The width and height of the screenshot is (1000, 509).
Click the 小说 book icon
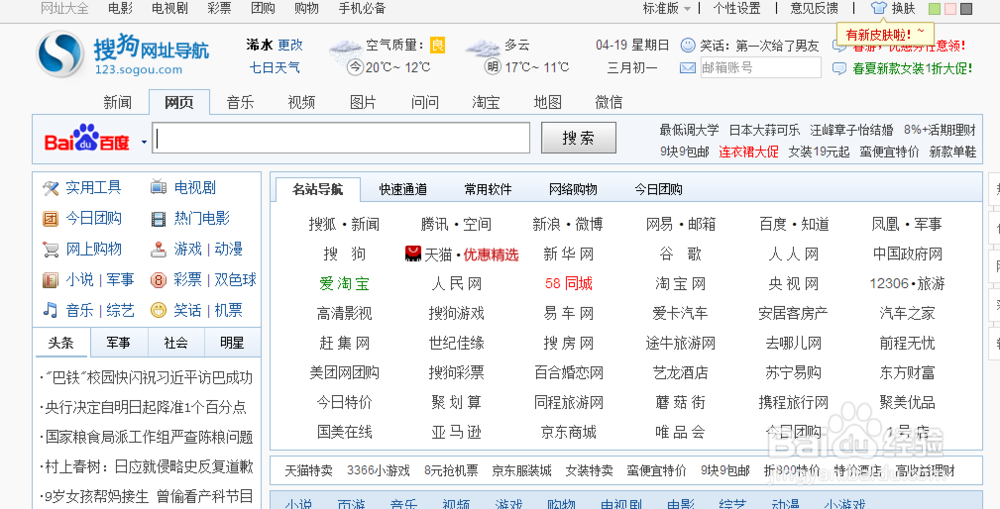click(x=50, y=279)
